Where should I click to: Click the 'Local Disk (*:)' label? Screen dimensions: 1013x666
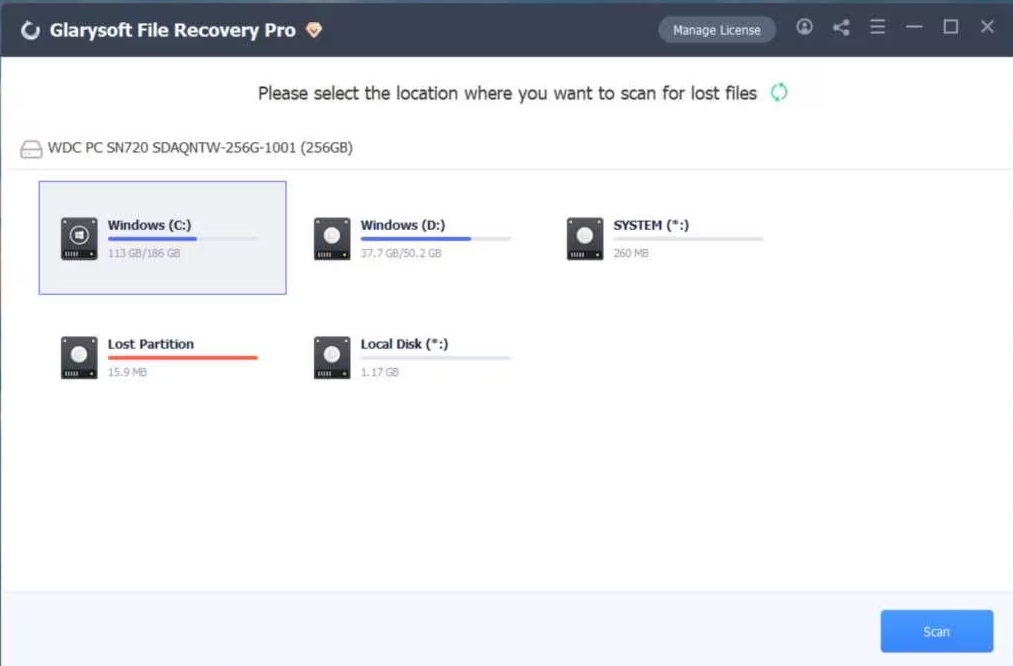pyautogui.click(x=404, y=344)
